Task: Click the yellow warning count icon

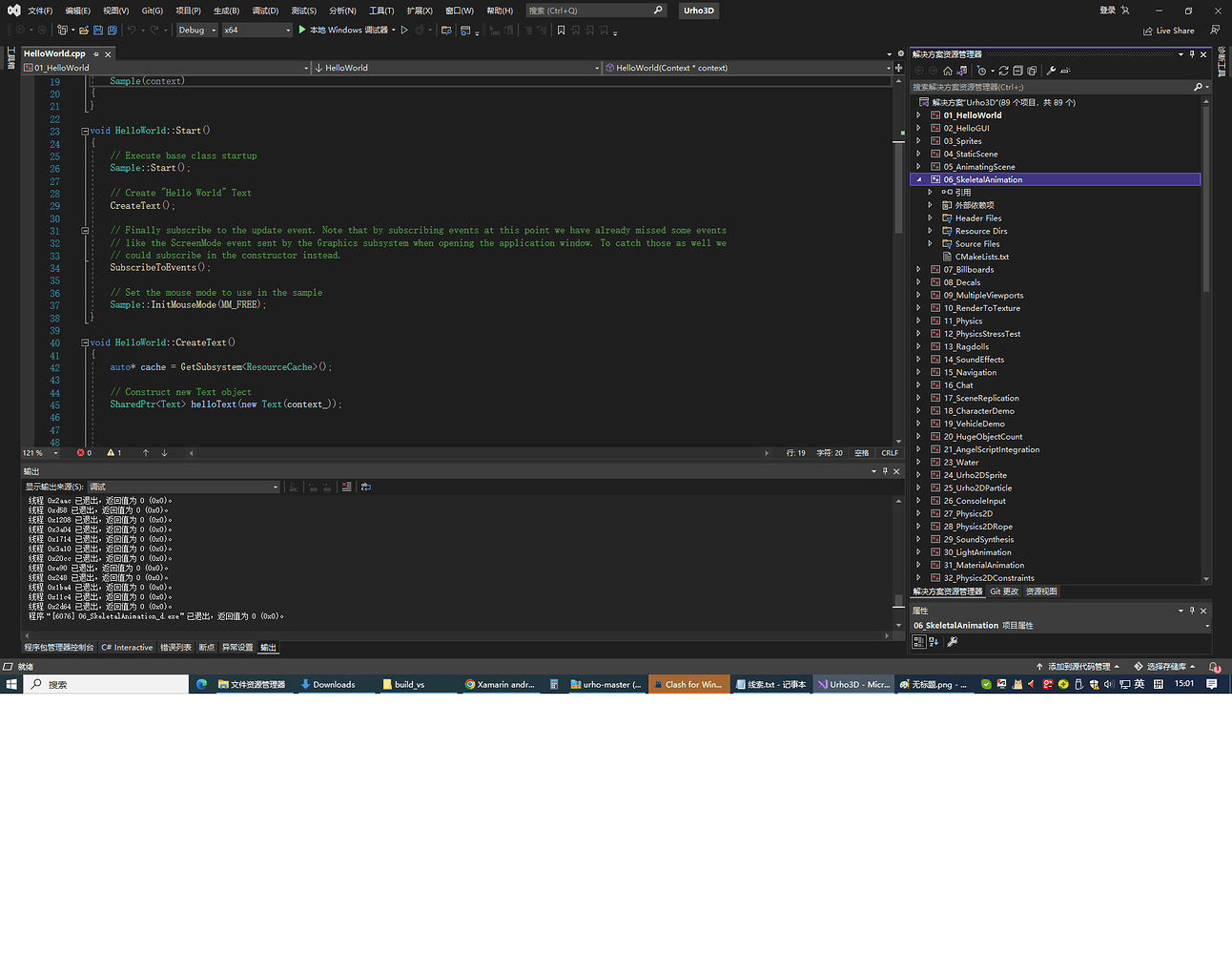Action: click(x=111, y=452)
